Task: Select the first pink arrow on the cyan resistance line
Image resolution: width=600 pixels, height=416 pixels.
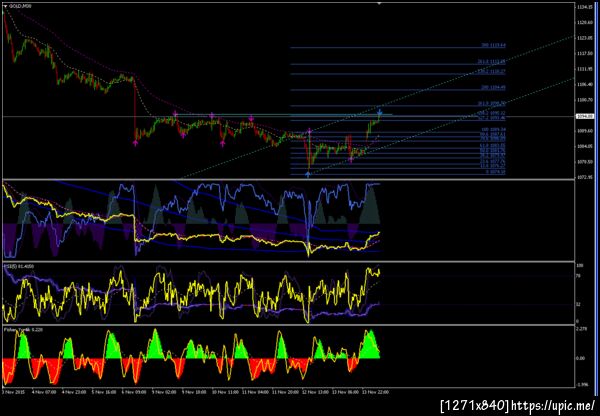Action: point(175,113)
